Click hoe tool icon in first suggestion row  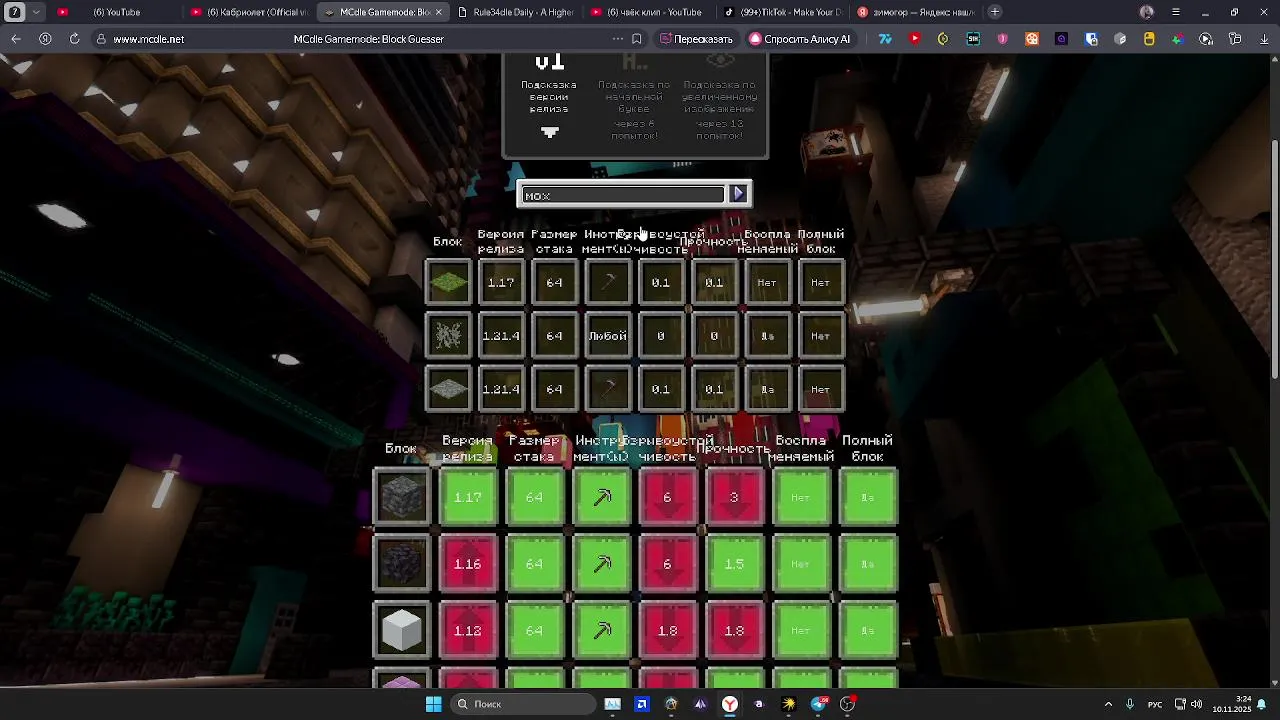(608, 282)
